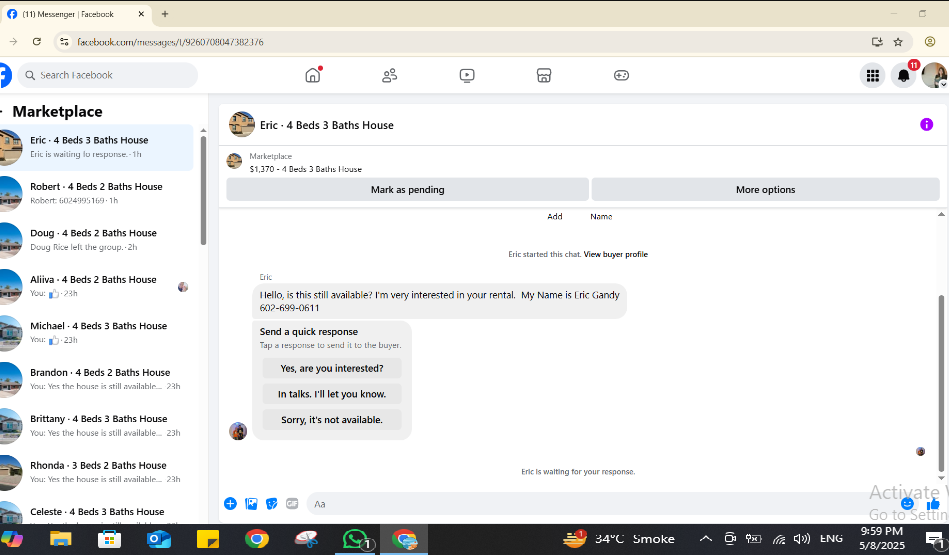Open the ENG language indicator

point(831,538)
